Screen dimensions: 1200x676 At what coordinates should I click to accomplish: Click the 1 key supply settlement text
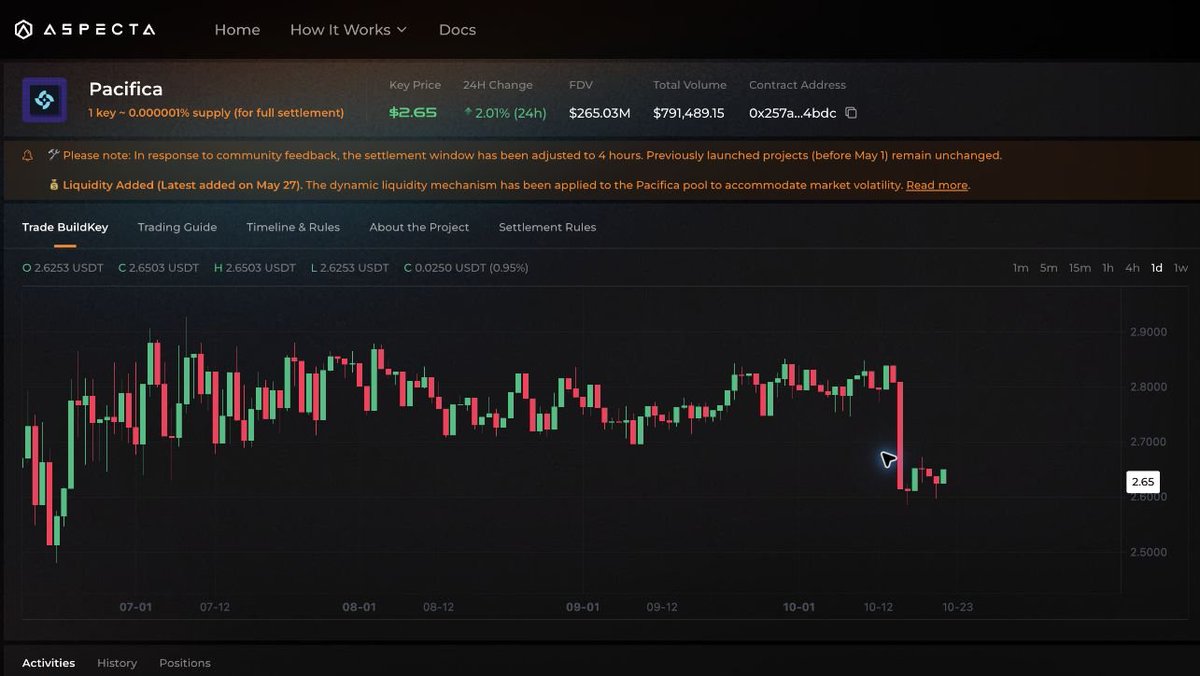click(x=216, y=113)
